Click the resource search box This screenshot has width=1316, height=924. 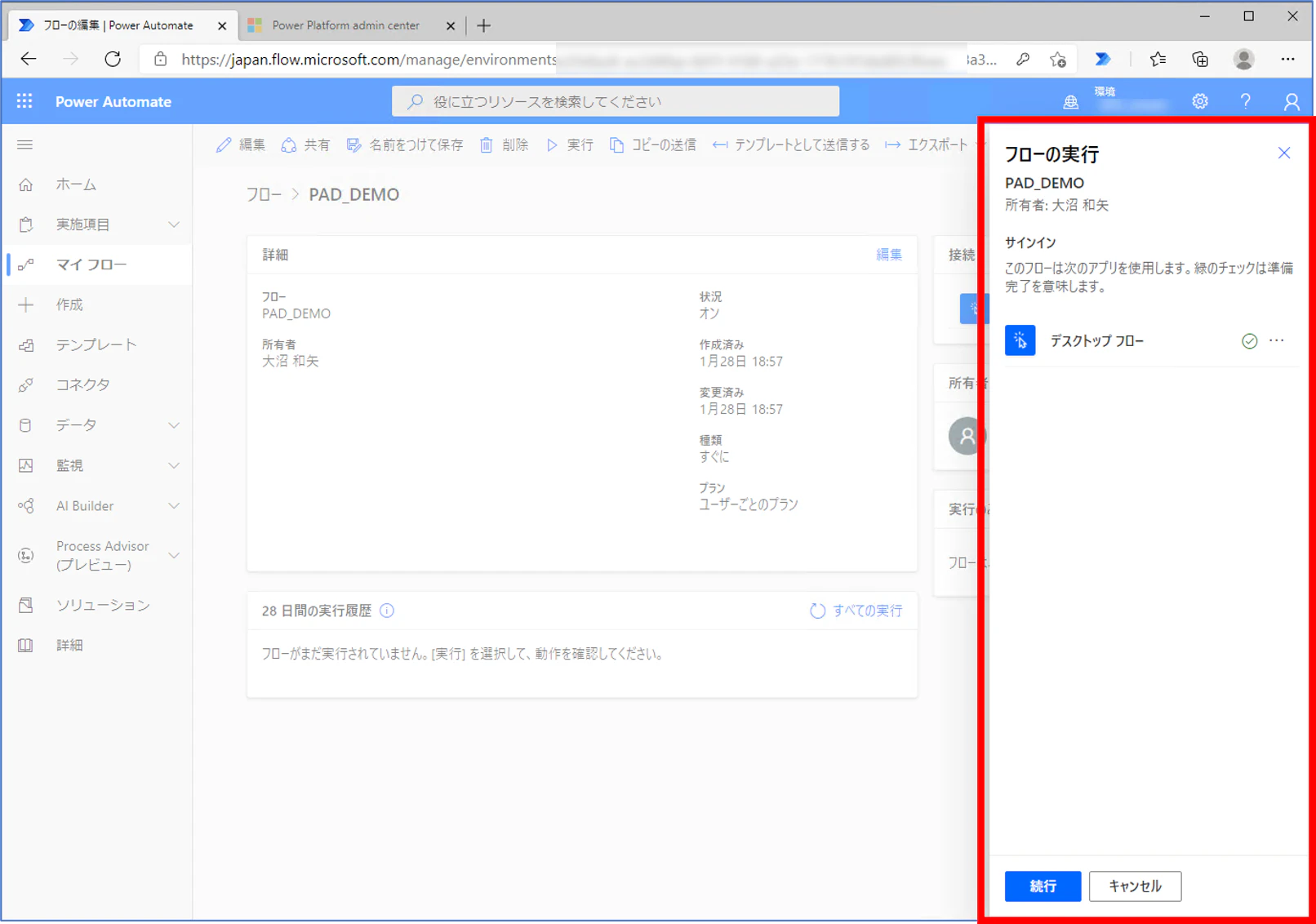point(616,101)
